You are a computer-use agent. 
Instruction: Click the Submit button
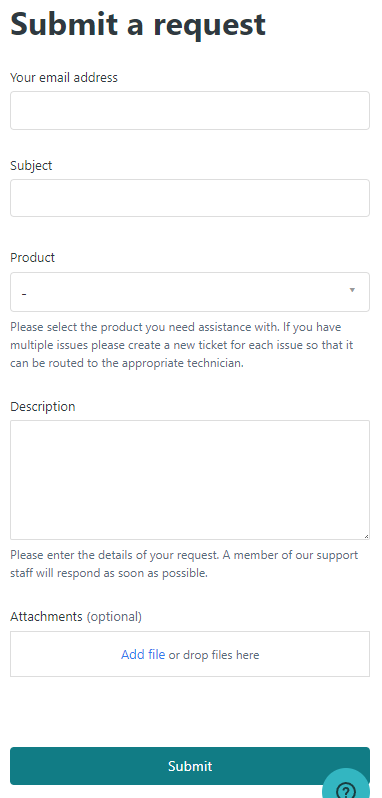190,766
